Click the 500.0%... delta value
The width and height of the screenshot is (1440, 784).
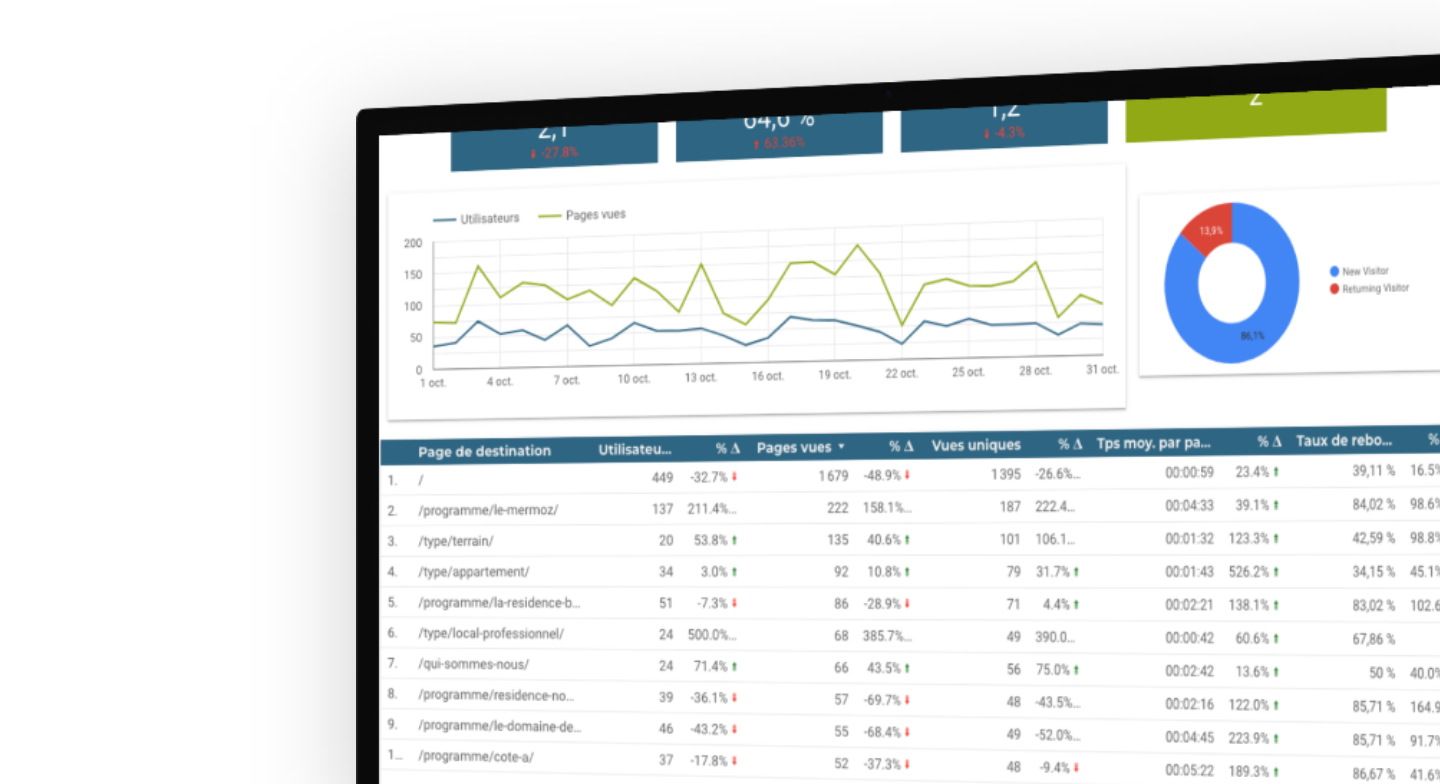[712, 635]
